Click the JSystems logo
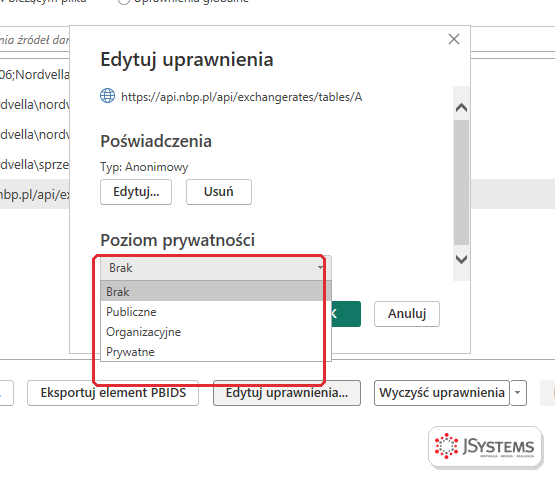The image size is (555, 480). pos(485,447)
